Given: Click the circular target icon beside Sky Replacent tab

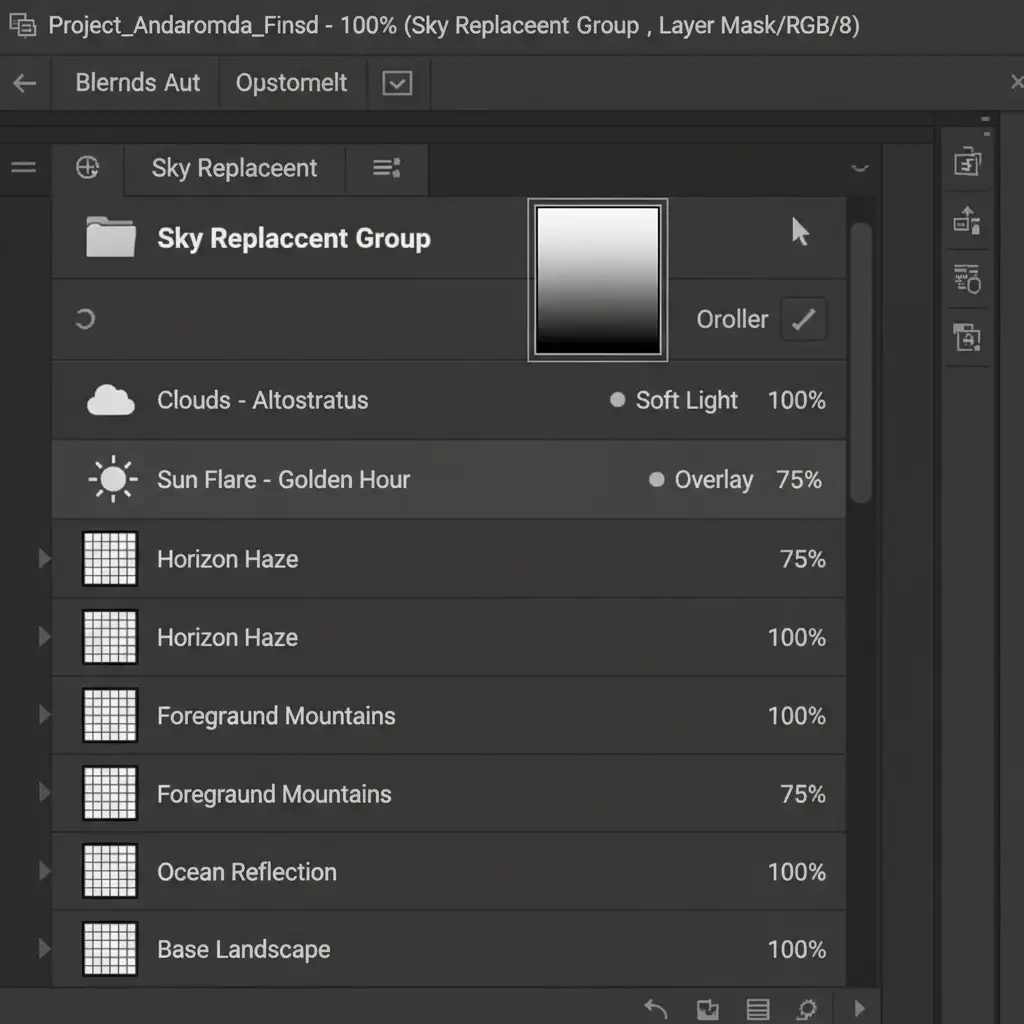Looking at the screenshot, I should pos(88,168).
